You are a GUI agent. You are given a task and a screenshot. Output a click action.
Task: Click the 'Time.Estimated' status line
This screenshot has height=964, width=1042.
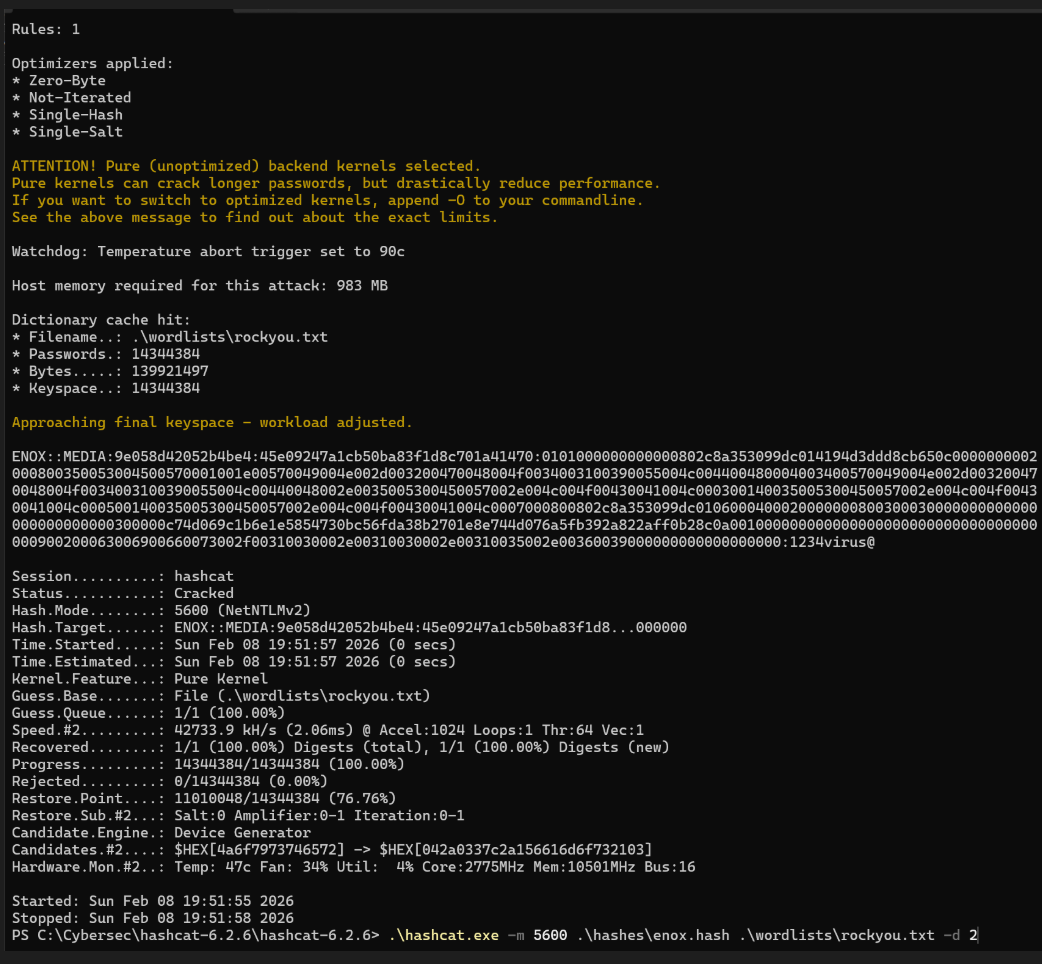234,662
